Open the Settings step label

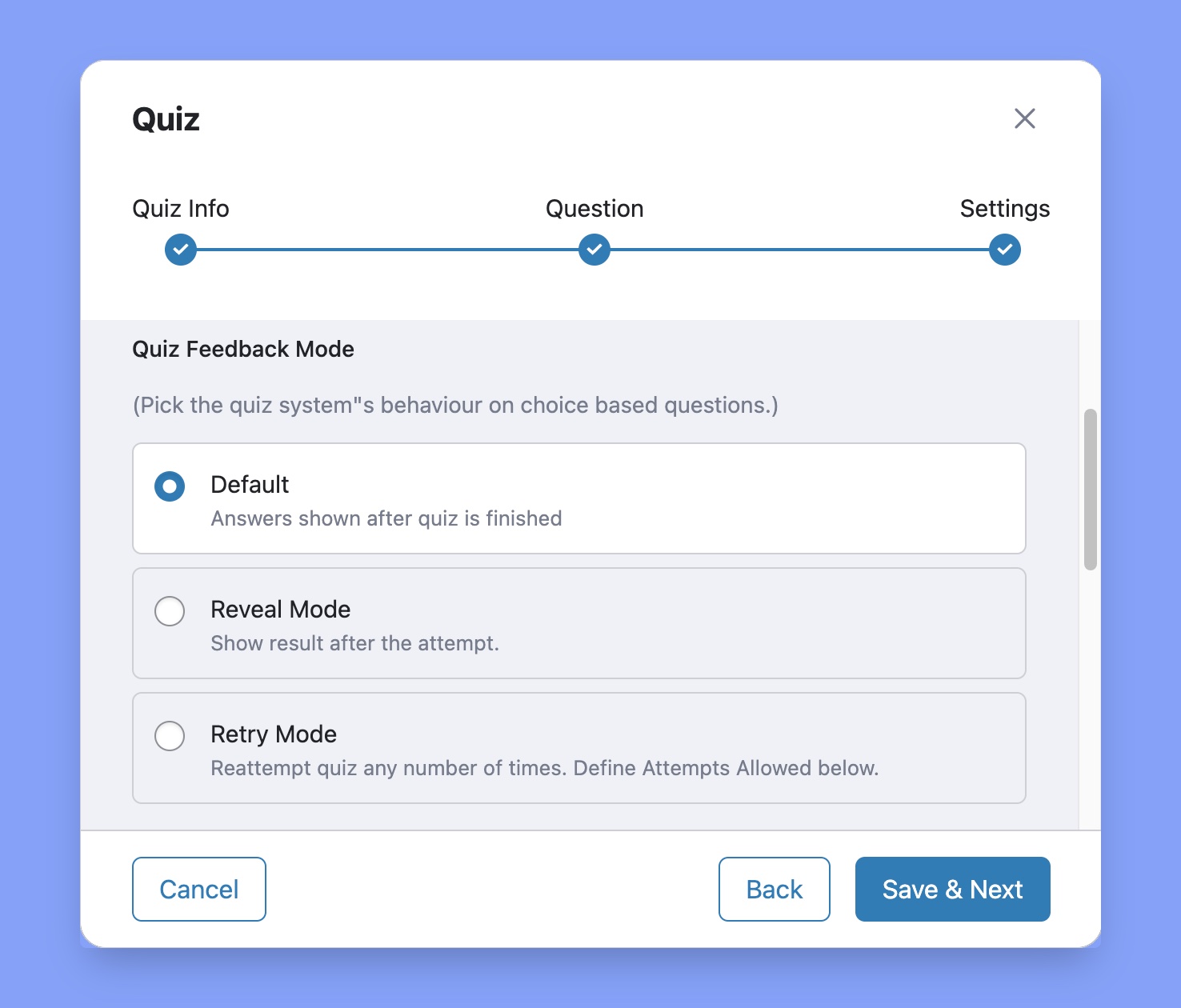click(1004, 209)
